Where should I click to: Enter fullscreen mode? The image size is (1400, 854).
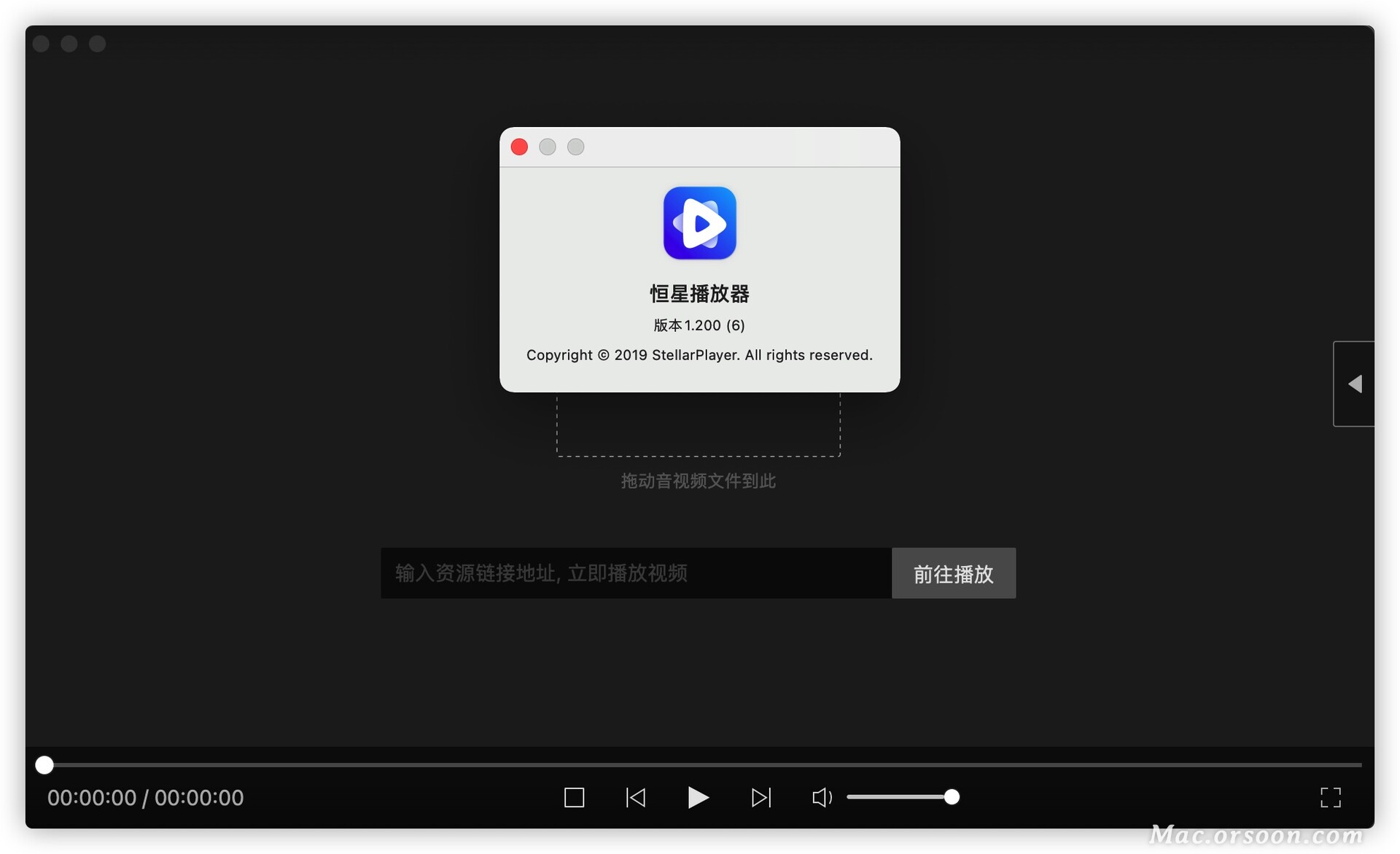[x=1330, y=797]
